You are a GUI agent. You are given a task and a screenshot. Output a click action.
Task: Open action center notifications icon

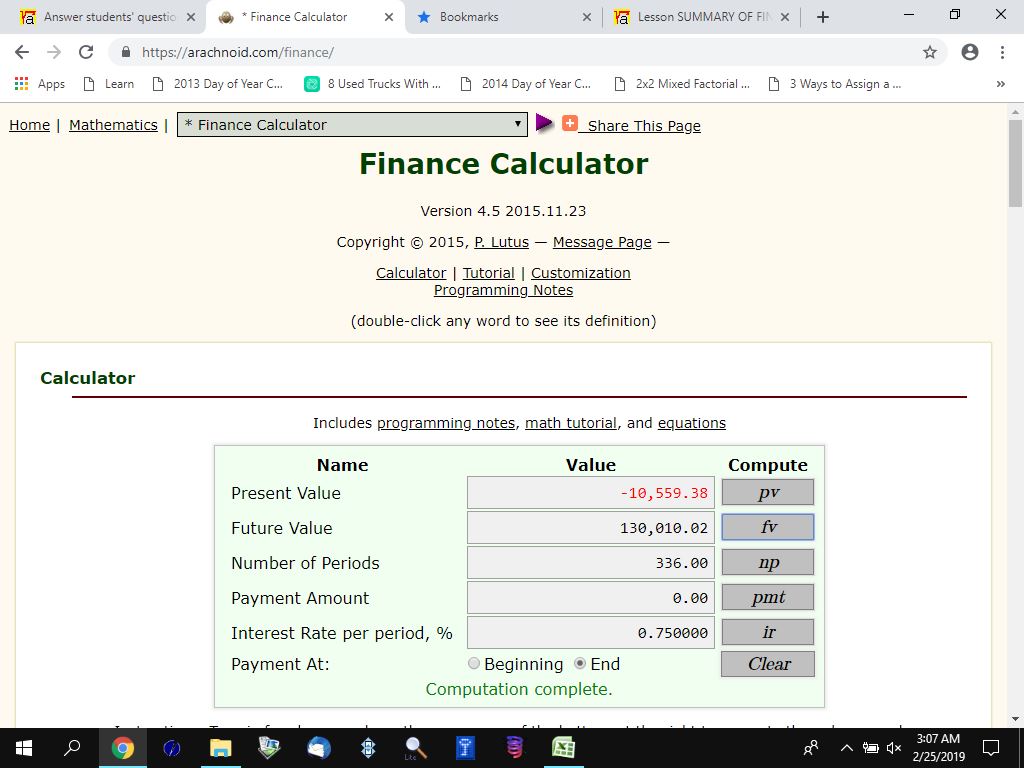991,747
